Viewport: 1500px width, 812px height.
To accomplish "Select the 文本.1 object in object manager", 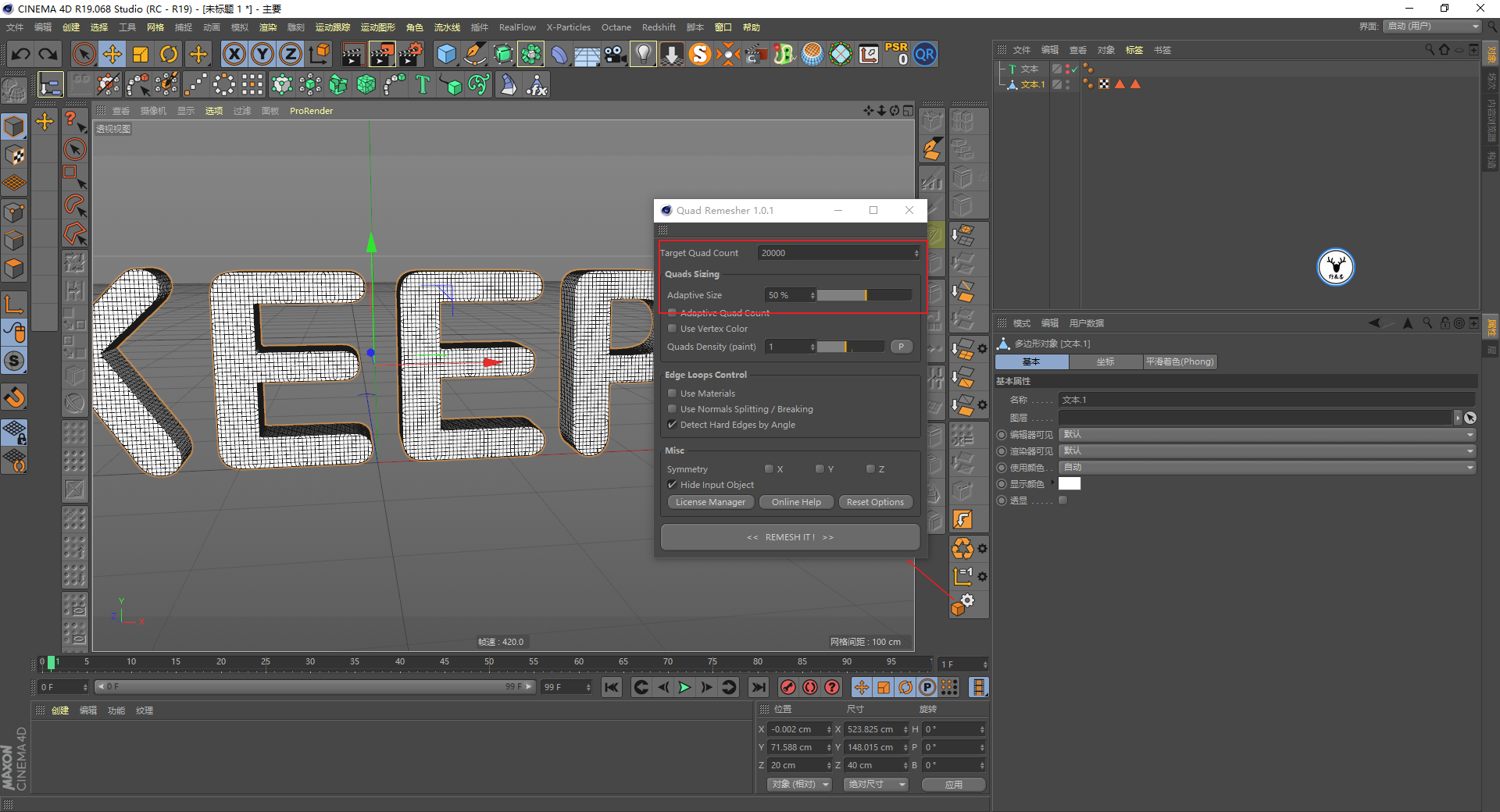I will pos(1032,84).
